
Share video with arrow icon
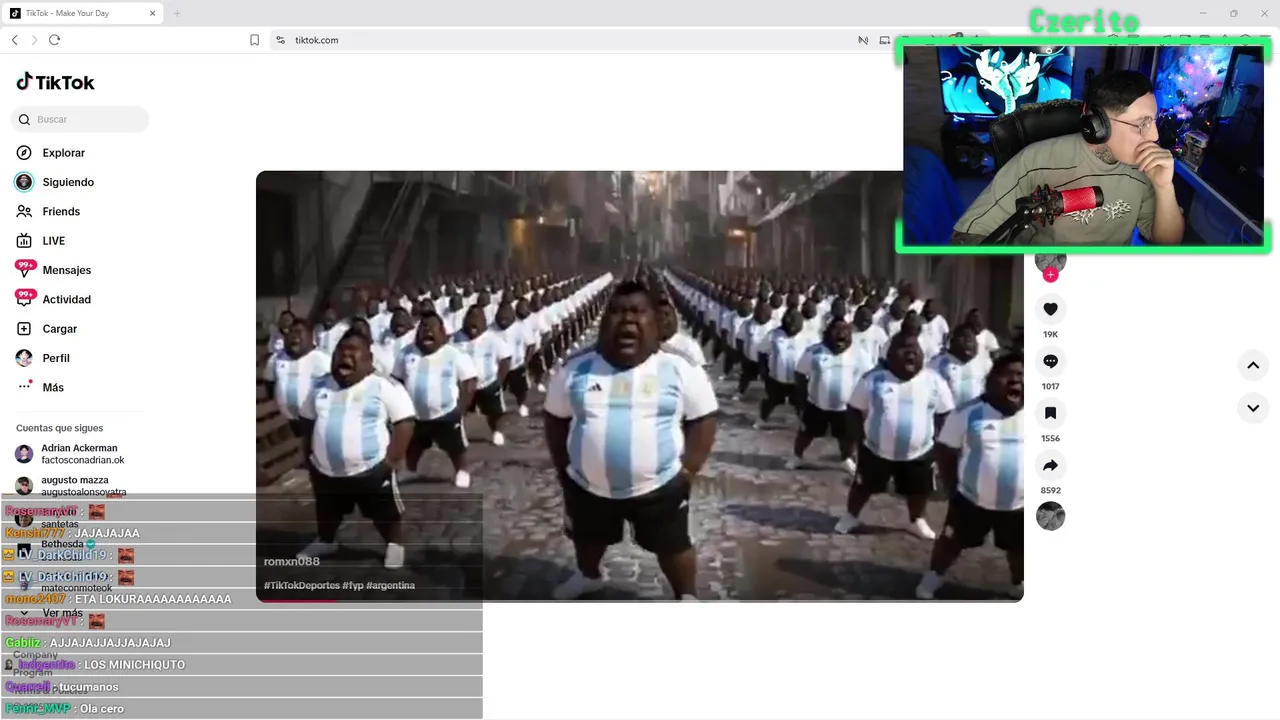click(x=1050, y=465)
